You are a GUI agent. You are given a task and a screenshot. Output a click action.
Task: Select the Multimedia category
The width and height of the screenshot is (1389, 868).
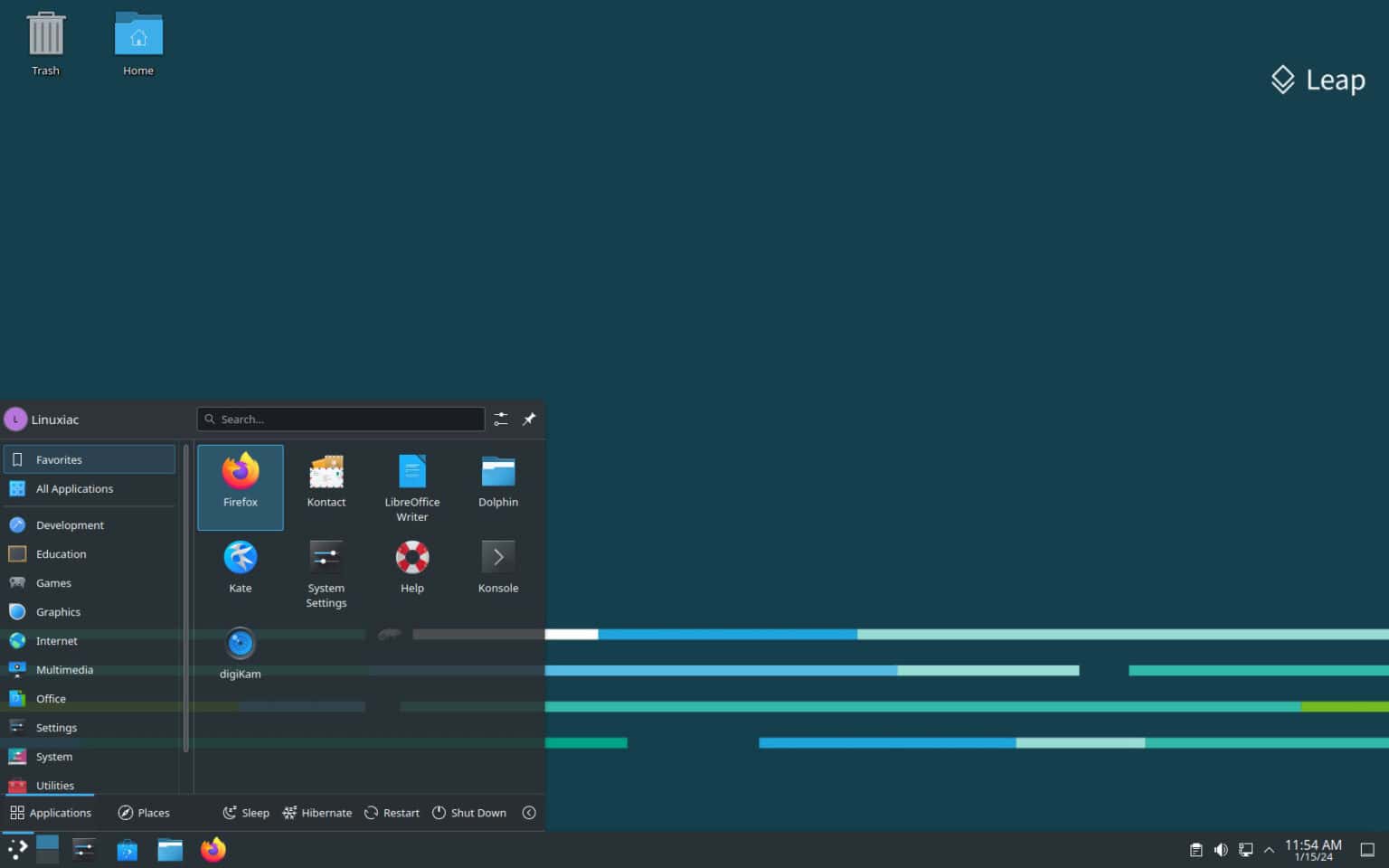coord(64,669)
